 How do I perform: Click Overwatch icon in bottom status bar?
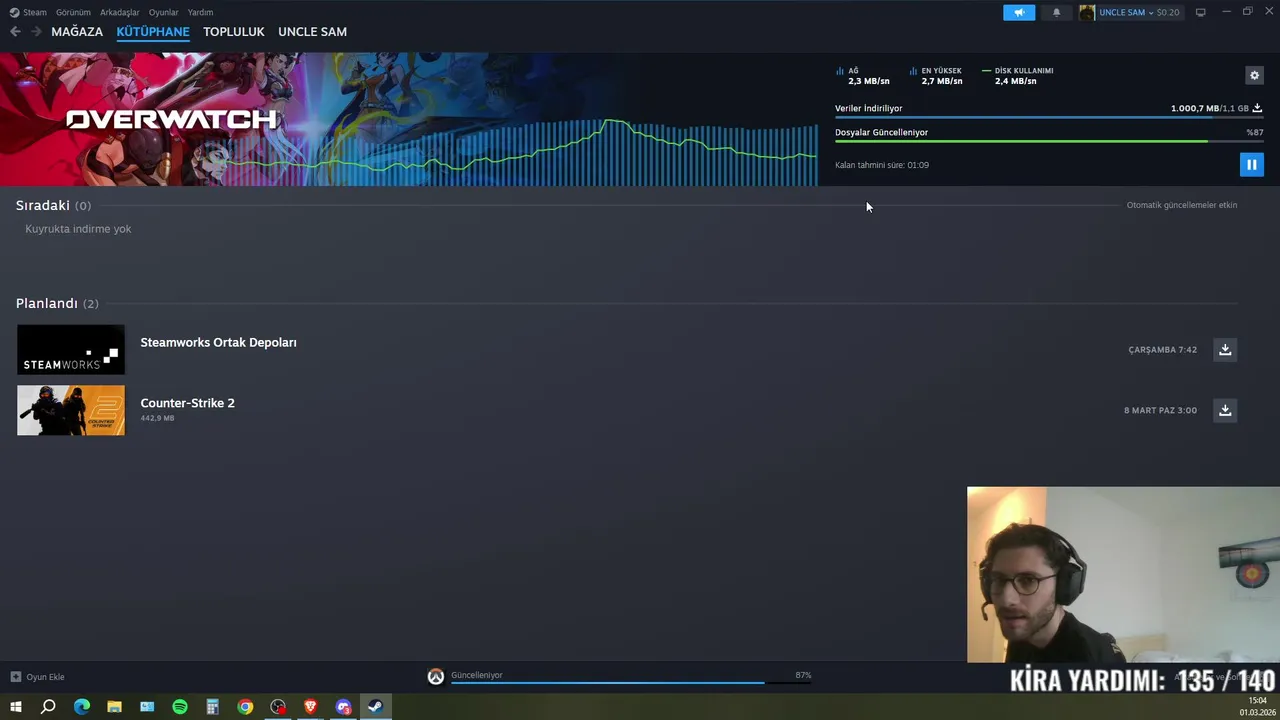435,677
